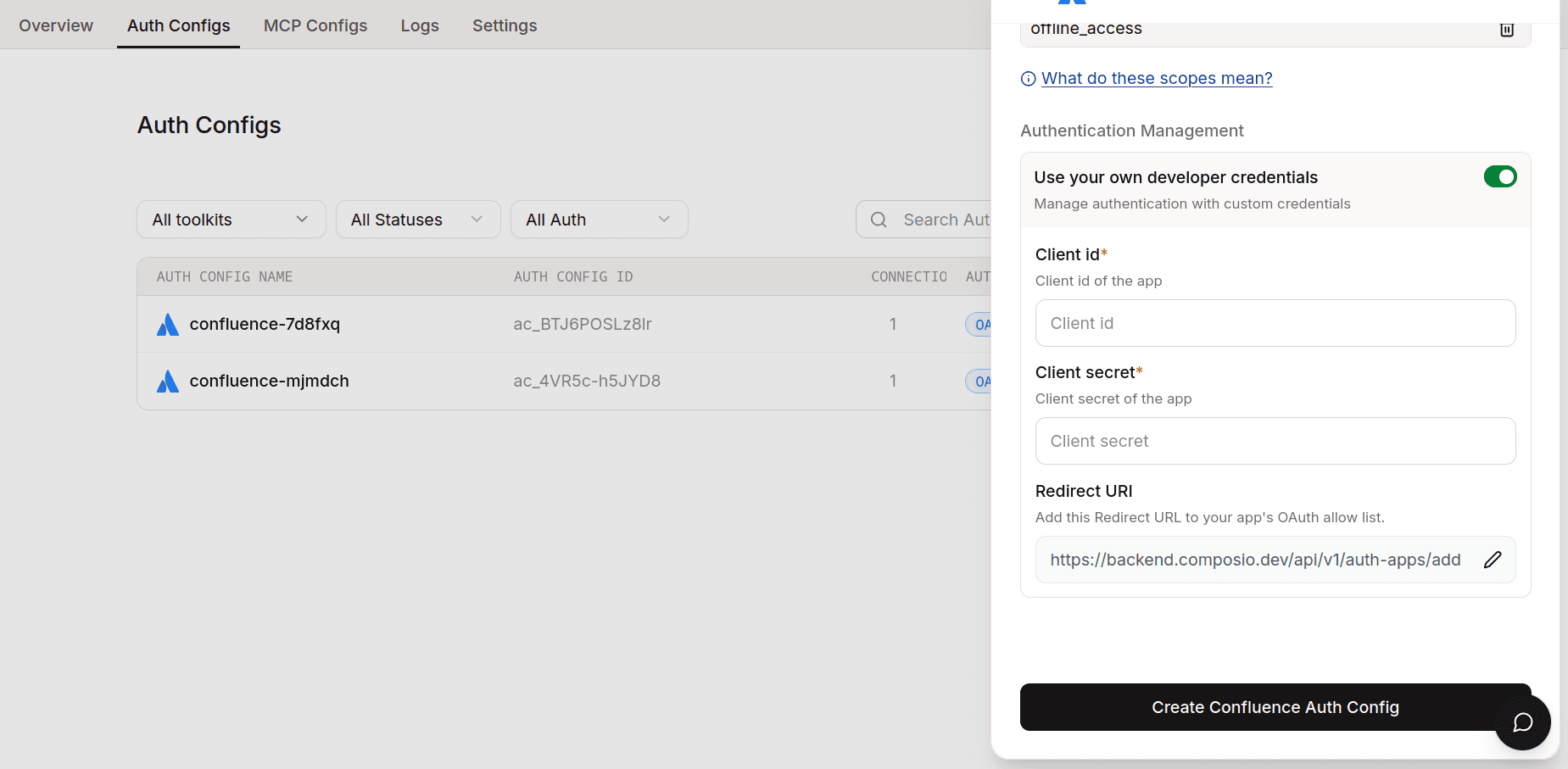Edit the Redirect URI with pencil icon

(x=1493, y=560)
